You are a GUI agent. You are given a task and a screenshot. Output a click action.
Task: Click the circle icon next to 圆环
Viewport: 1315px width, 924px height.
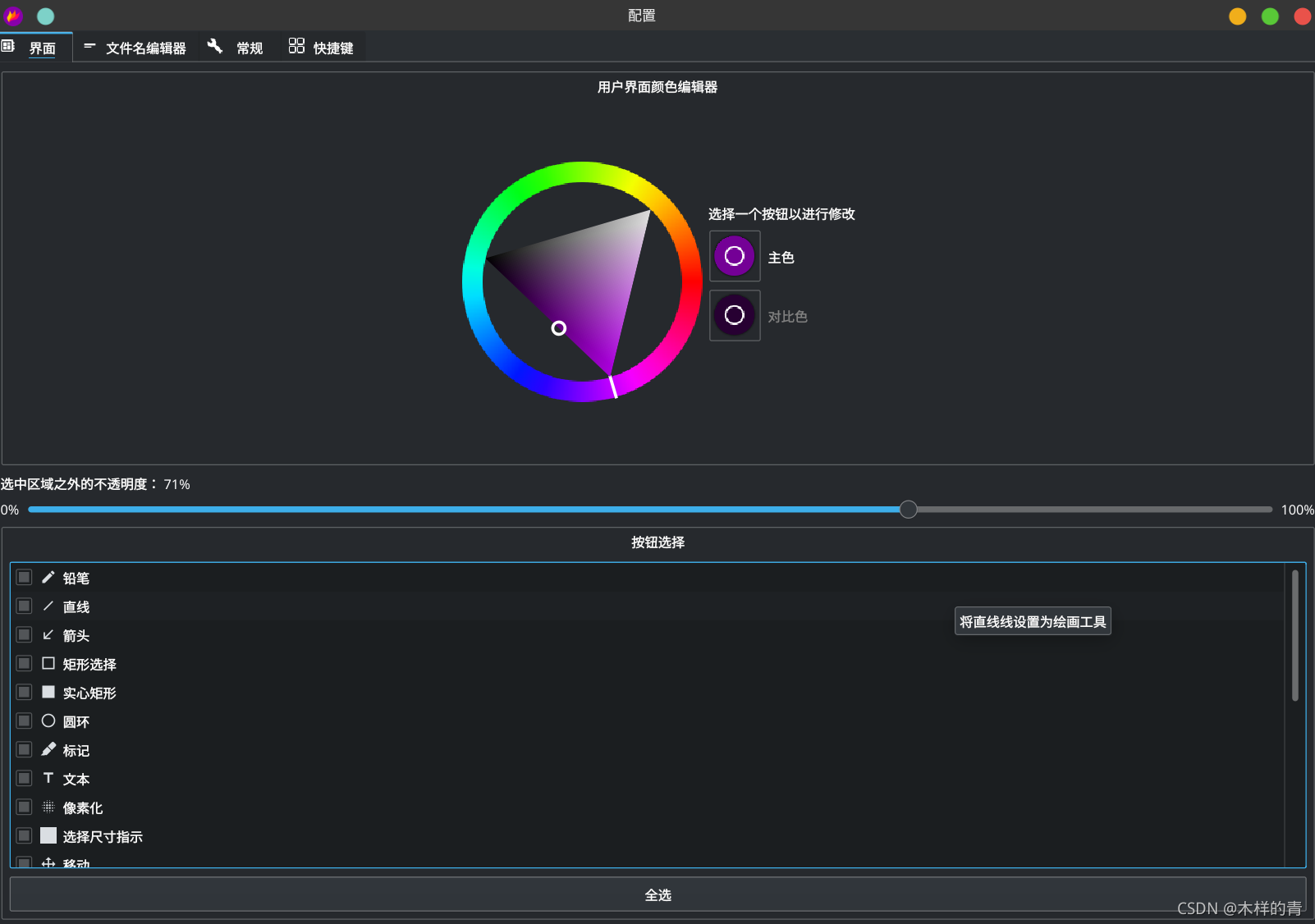point(48,720)
